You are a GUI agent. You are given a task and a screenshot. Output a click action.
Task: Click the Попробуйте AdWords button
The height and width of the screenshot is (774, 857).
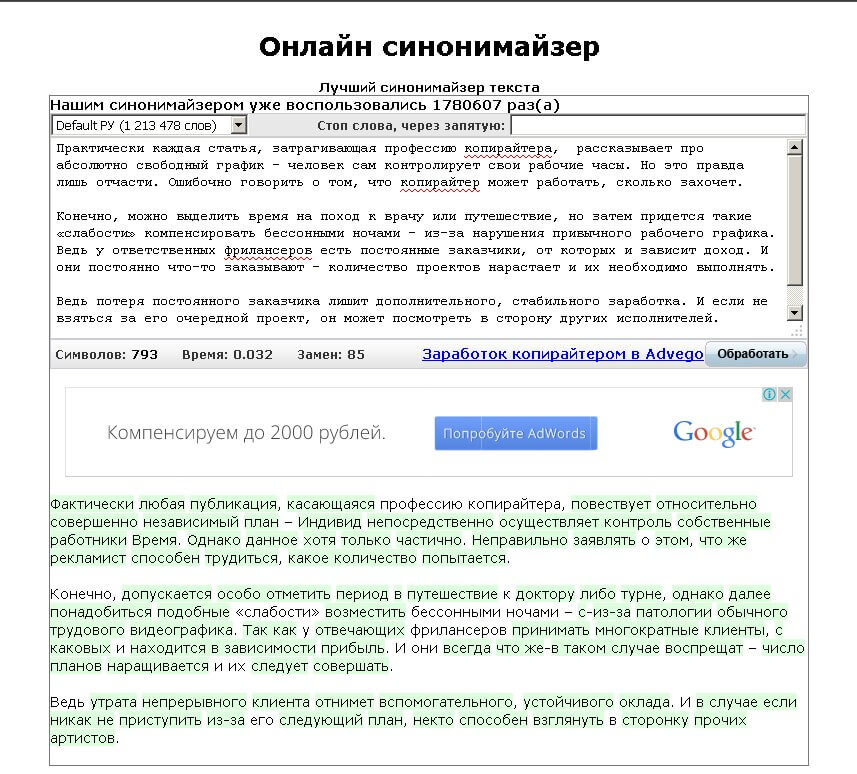[x=515, y=432]
